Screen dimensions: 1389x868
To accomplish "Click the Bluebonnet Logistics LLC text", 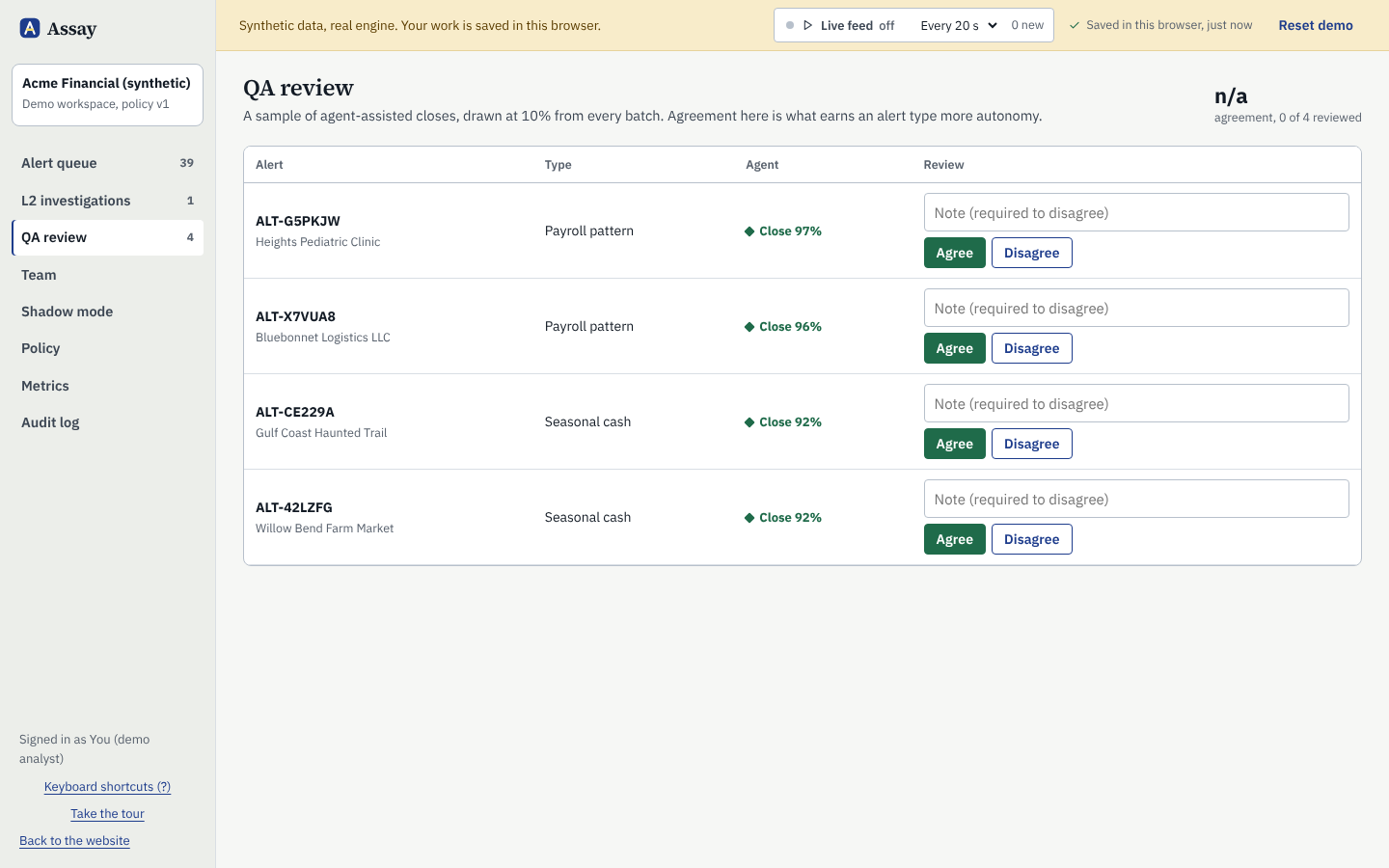I will point(323,338).
